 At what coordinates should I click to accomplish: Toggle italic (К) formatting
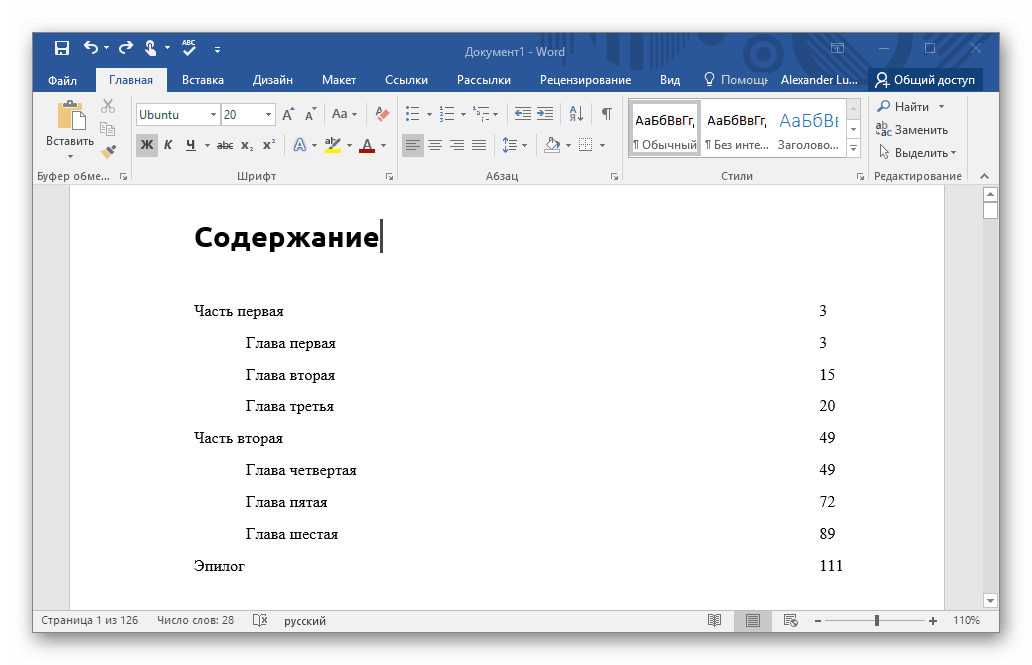tap(168, 145)
